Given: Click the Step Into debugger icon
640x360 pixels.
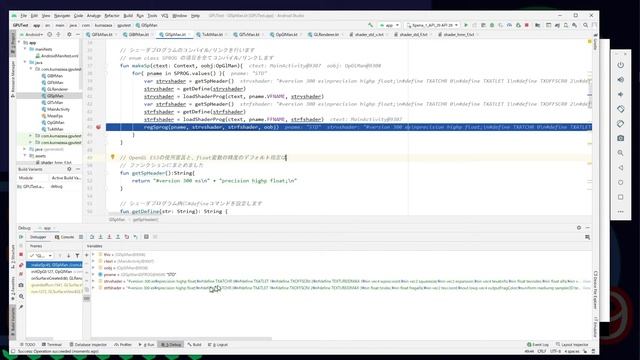Looking at the screenshot, I should click(100, 237).
